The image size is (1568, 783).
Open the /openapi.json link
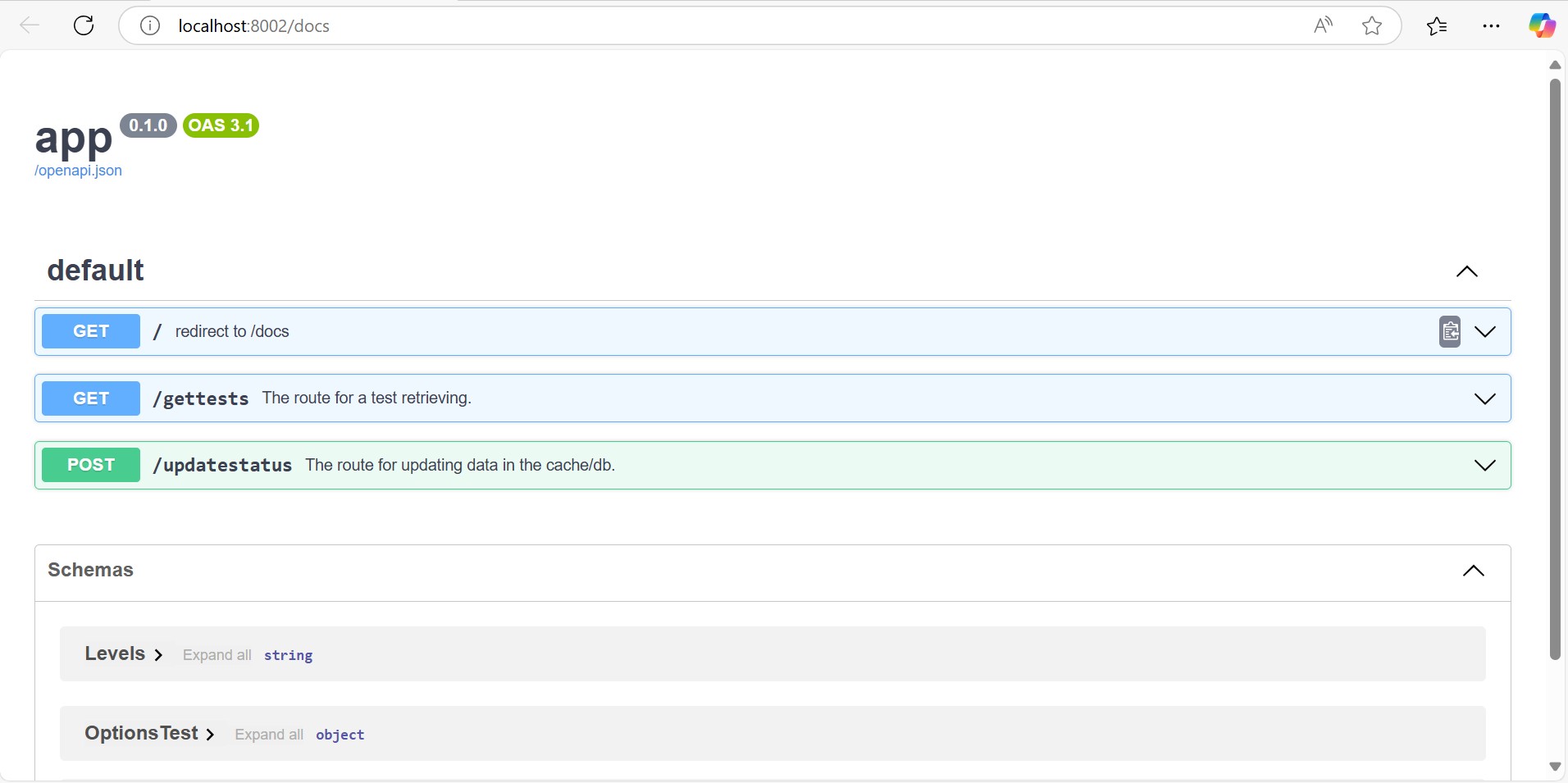[x=78, y=171]
